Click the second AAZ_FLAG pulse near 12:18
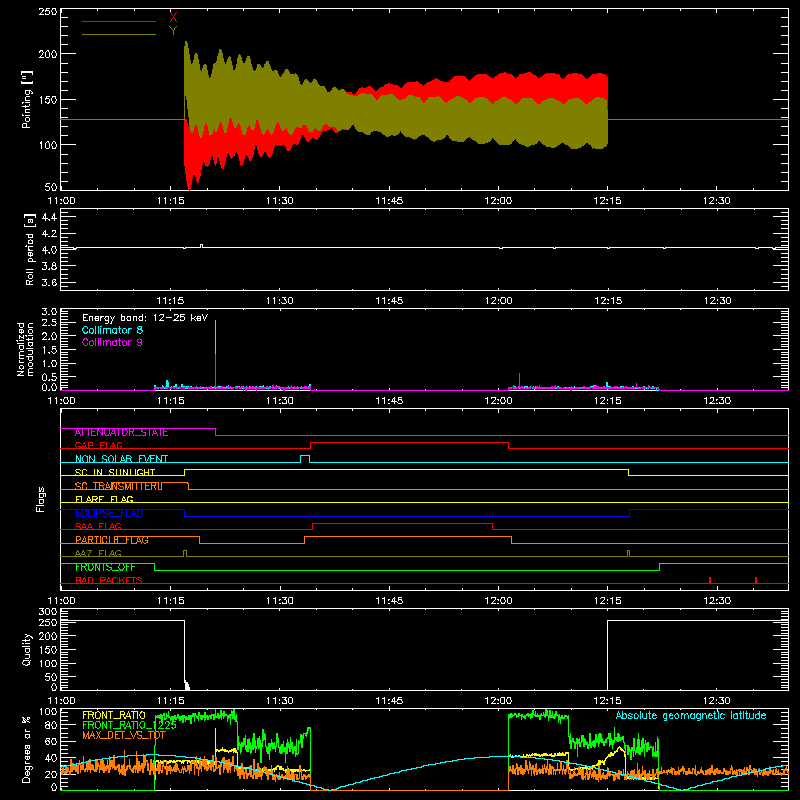Image resolution: width=800 pixels, height=800 pixels. coord(628,554)
